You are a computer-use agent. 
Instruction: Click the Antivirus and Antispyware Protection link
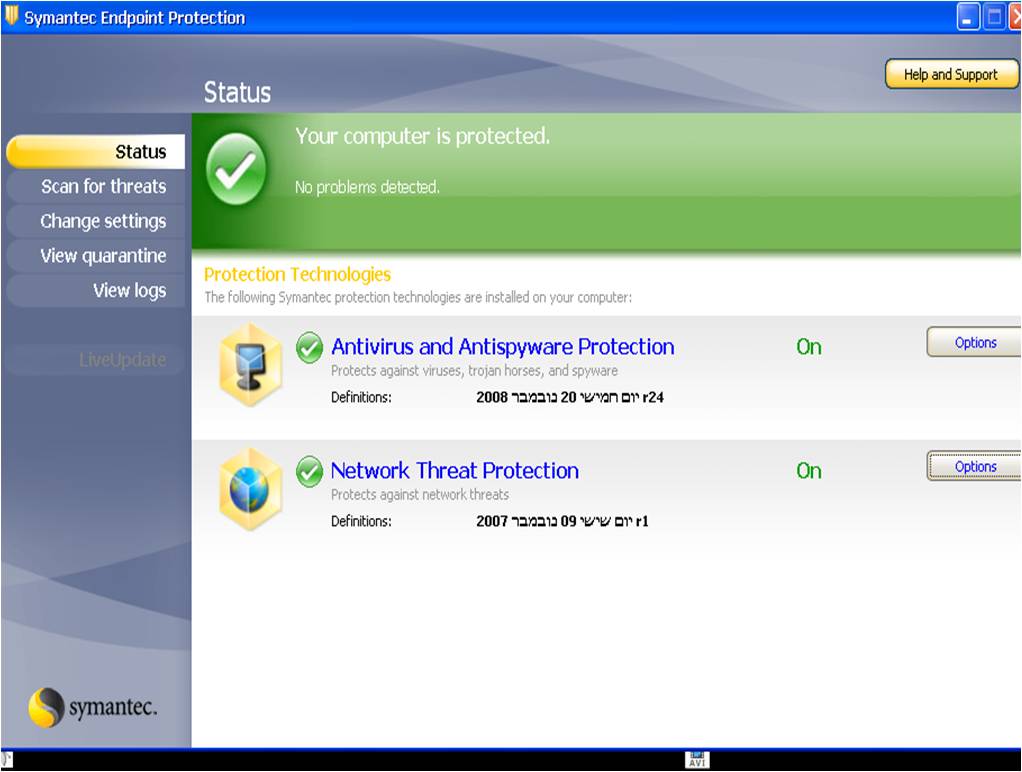503,347
